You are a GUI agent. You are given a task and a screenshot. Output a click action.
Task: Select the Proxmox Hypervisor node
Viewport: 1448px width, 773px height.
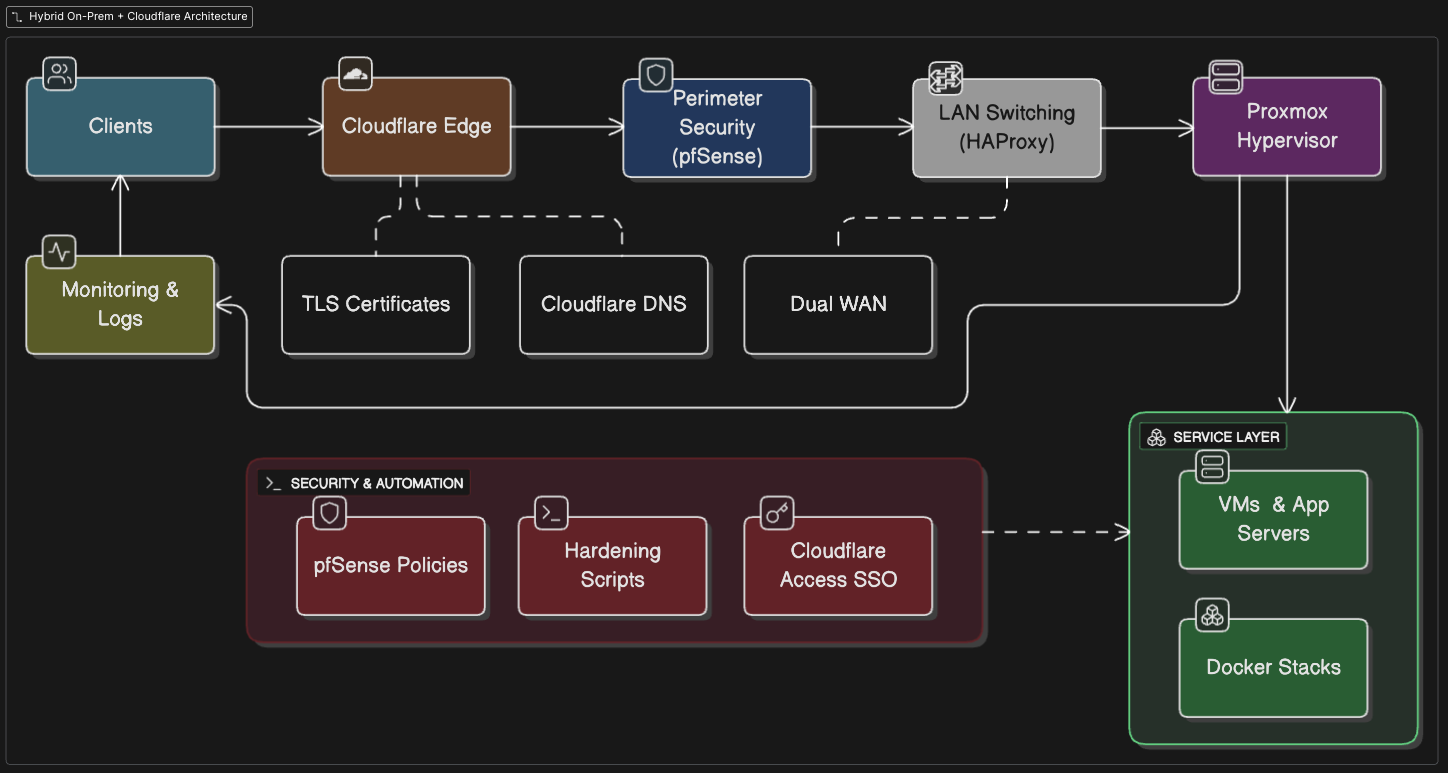coord(1287,127)
